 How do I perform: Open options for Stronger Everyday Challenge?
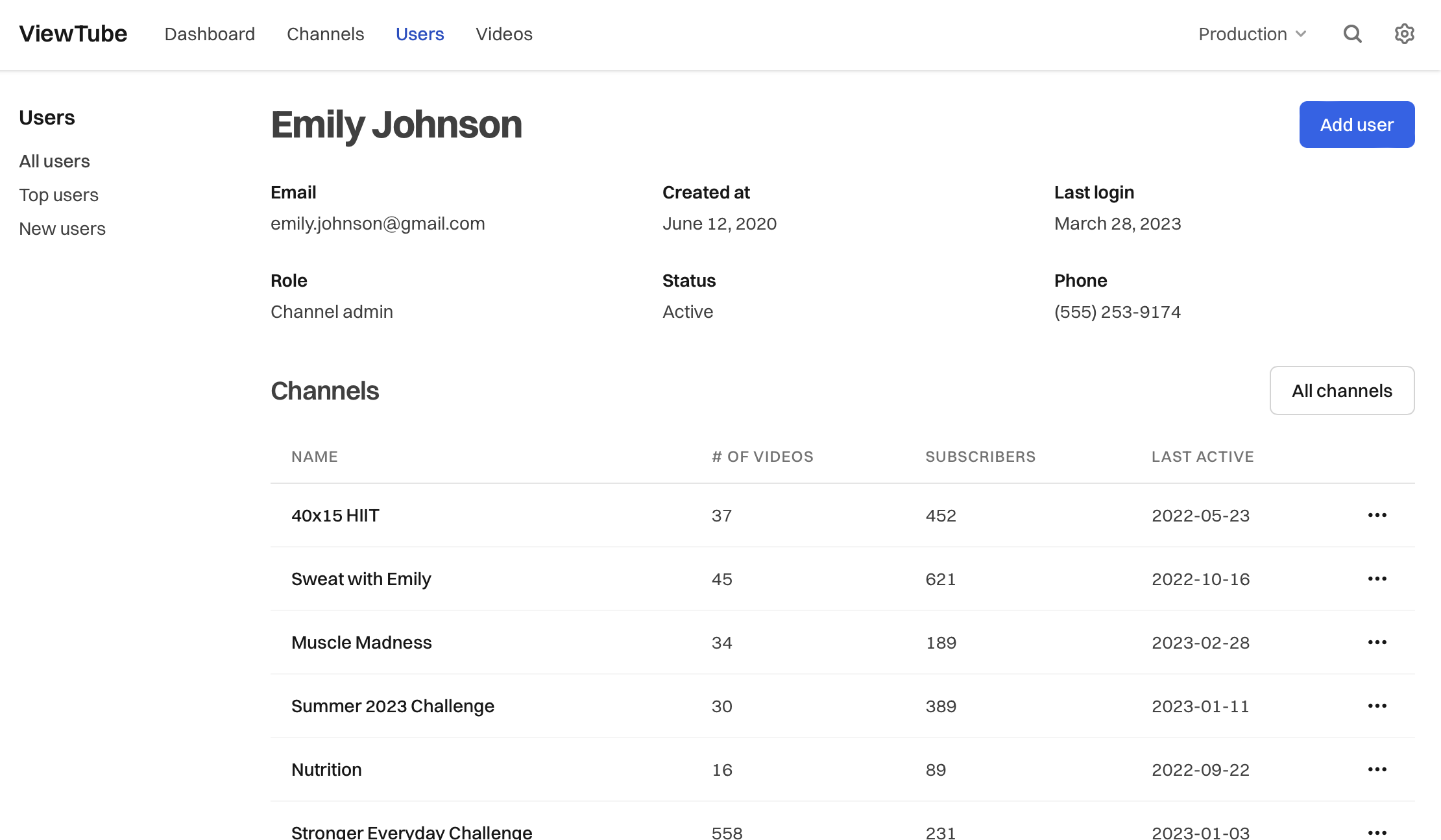(x=1377, y=831)
